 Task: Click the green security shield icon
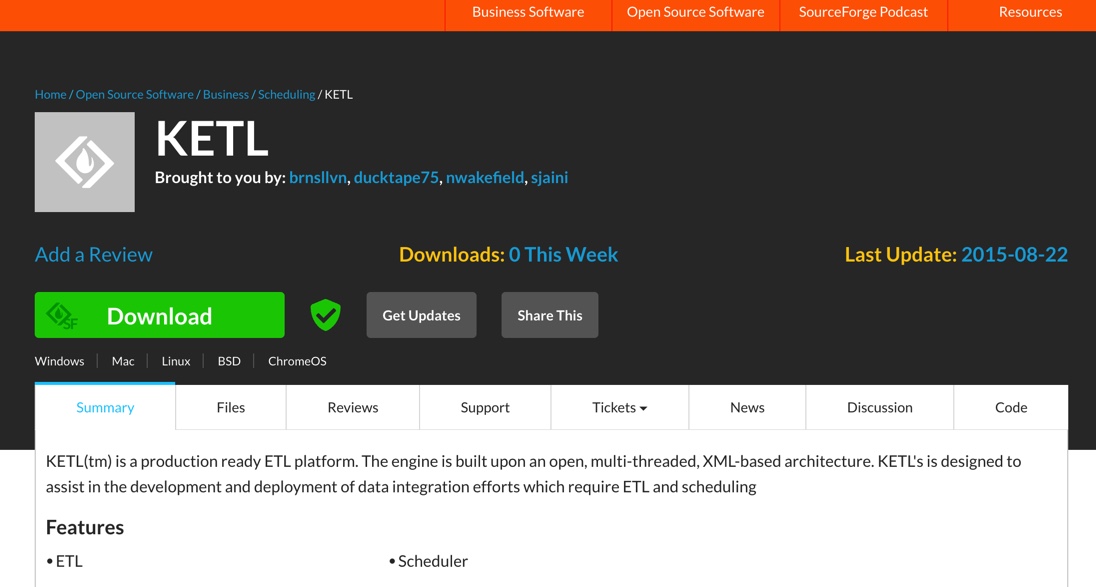[x=325, y=315]
